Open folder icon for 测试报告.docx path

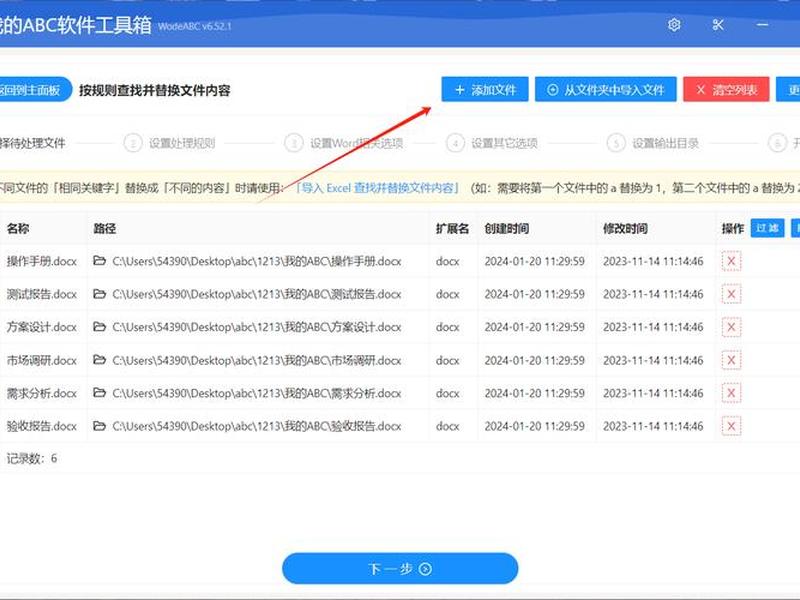(99, 294)
